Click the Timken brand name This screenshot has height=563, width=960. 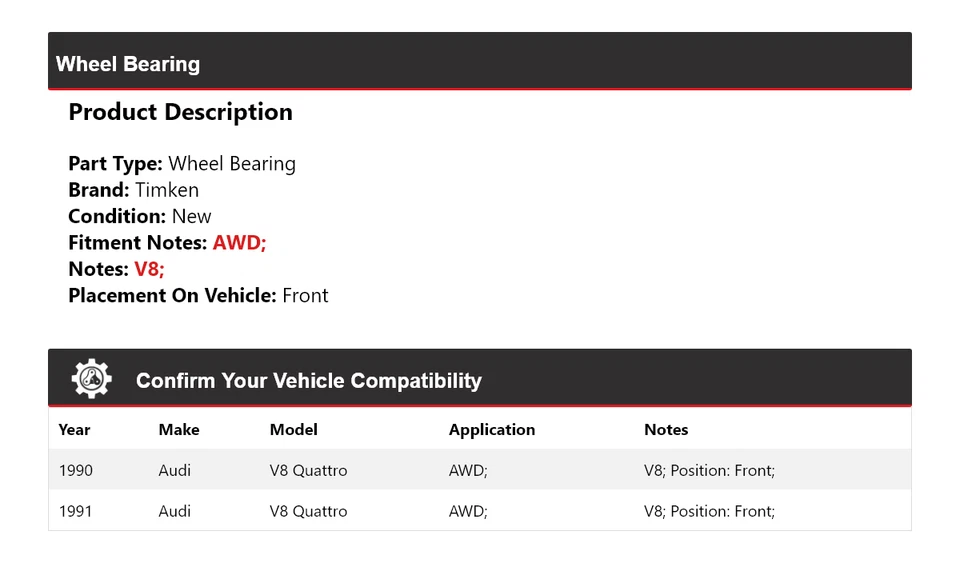167,190
